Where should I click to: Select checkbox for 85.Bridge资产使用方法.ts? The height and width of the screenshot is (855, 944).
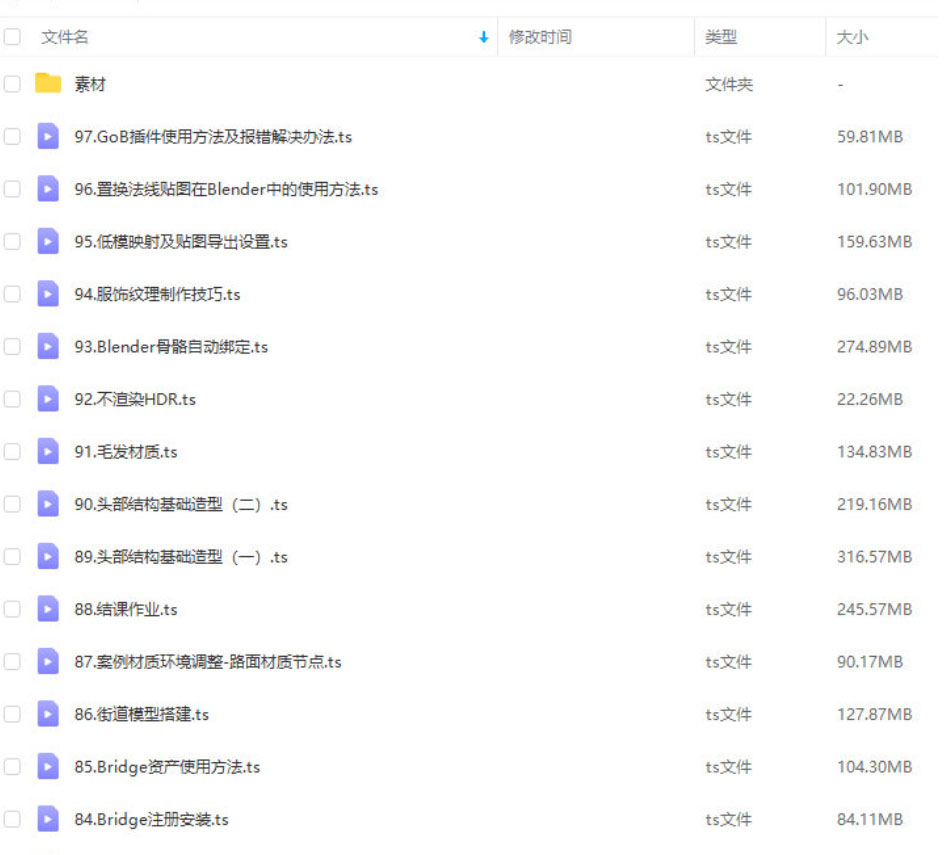(x=12, y=766)
